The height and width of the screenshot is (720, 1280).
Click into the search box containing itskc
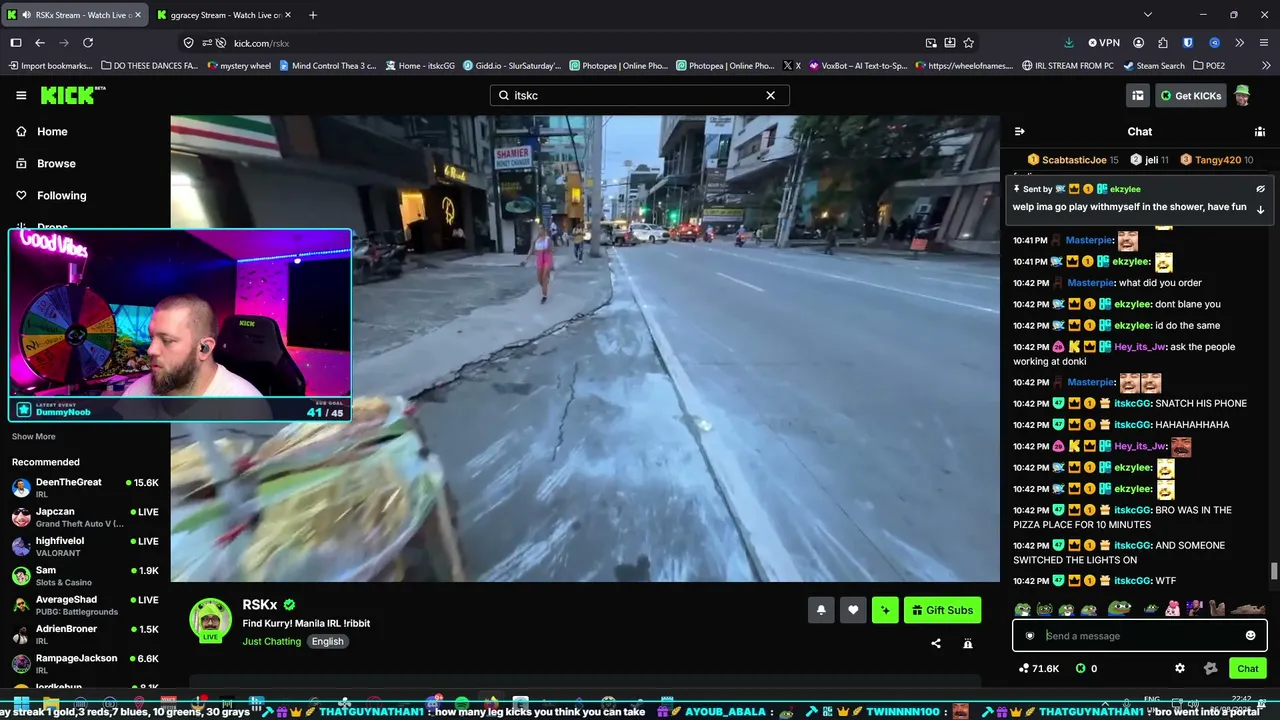coord(639,95)
